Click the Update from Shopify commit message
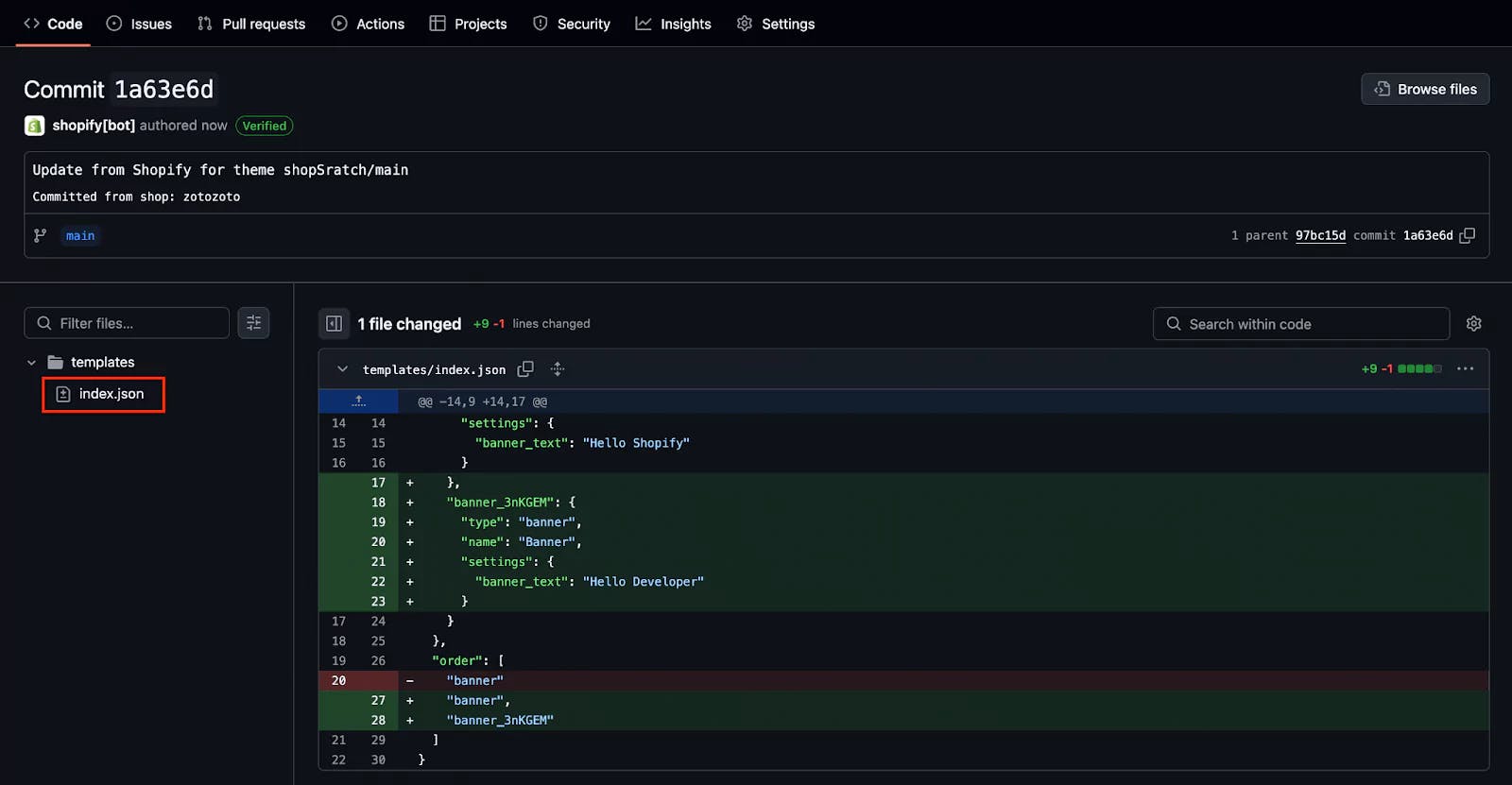 220,170
